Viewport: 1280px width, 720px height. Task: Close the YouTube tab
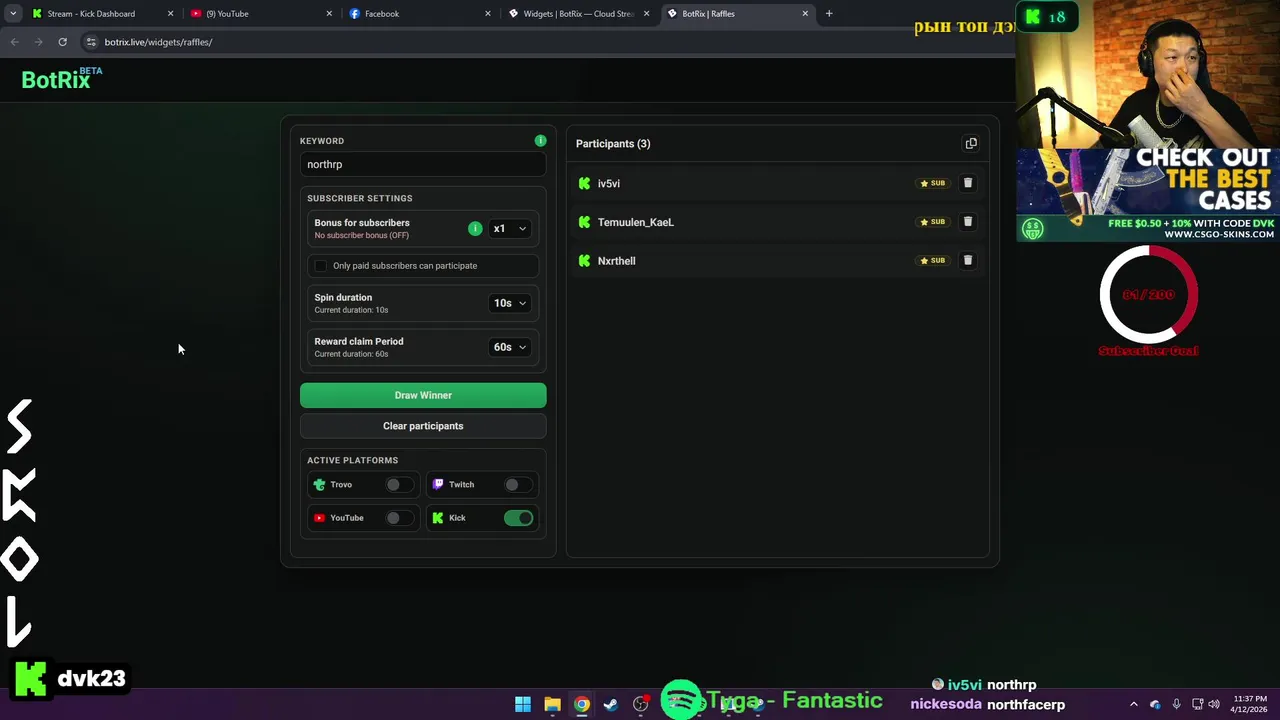(329, 14)
